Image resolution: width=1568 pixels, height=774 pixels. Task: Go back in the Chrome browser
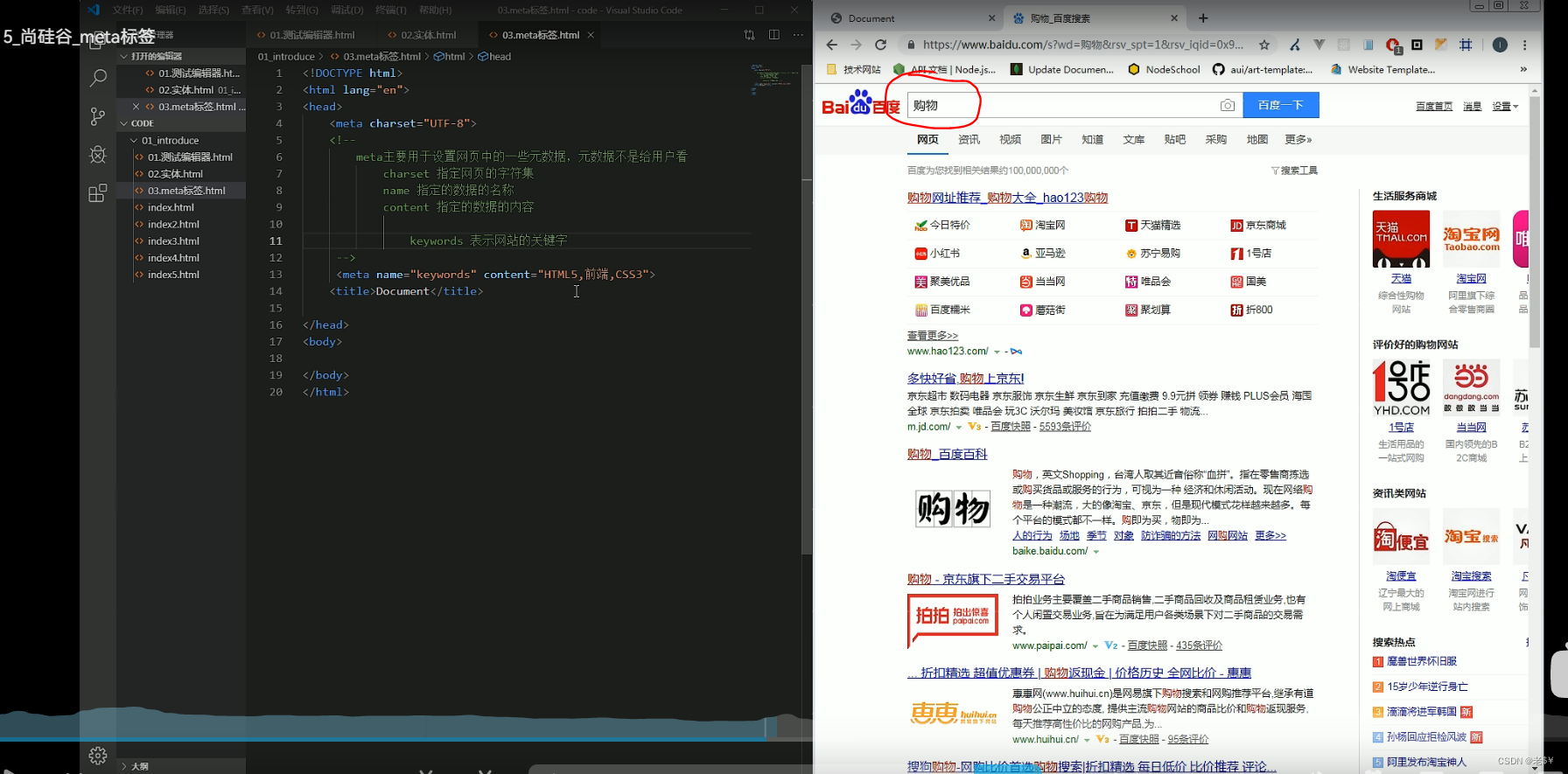tap(831, 45)
